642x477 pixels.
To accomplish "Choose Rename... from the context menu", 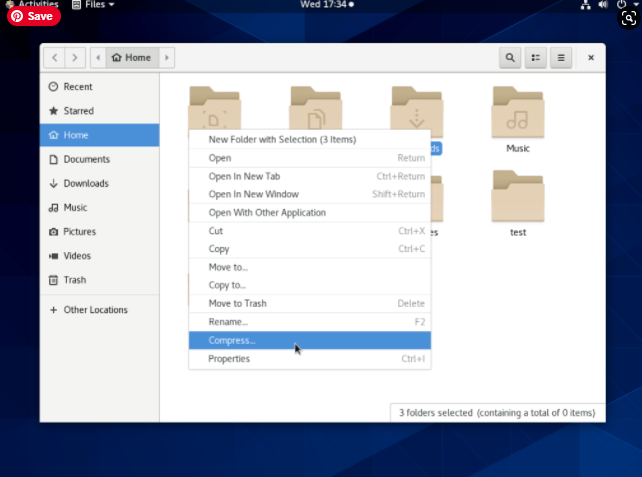I will pyautogui.click(x=310, y=322).
